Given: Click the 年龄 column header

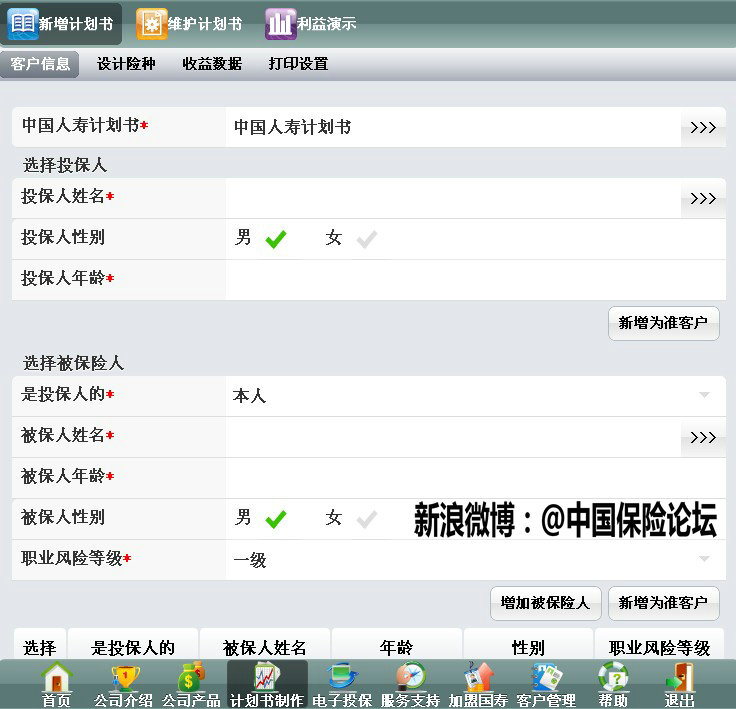Looking at the screenshot, I should tap(397, 646).
